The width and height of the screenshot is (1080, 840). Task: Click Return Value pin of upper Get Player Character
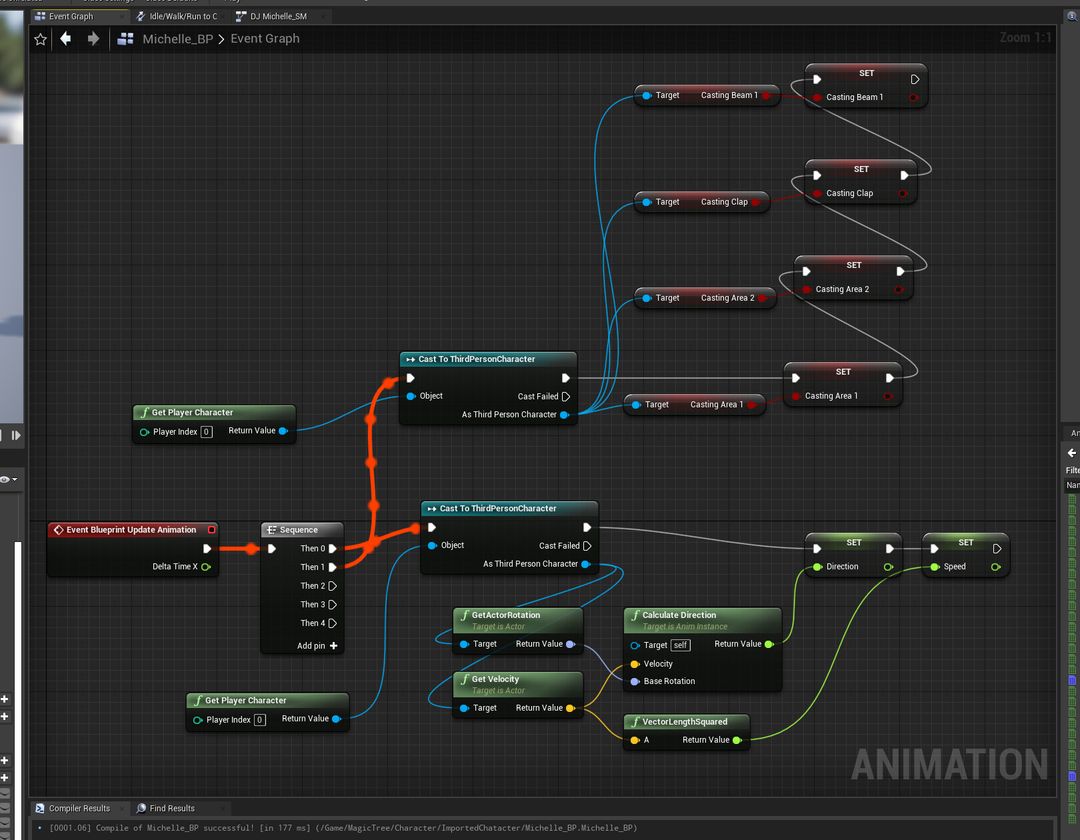point(283,431)
